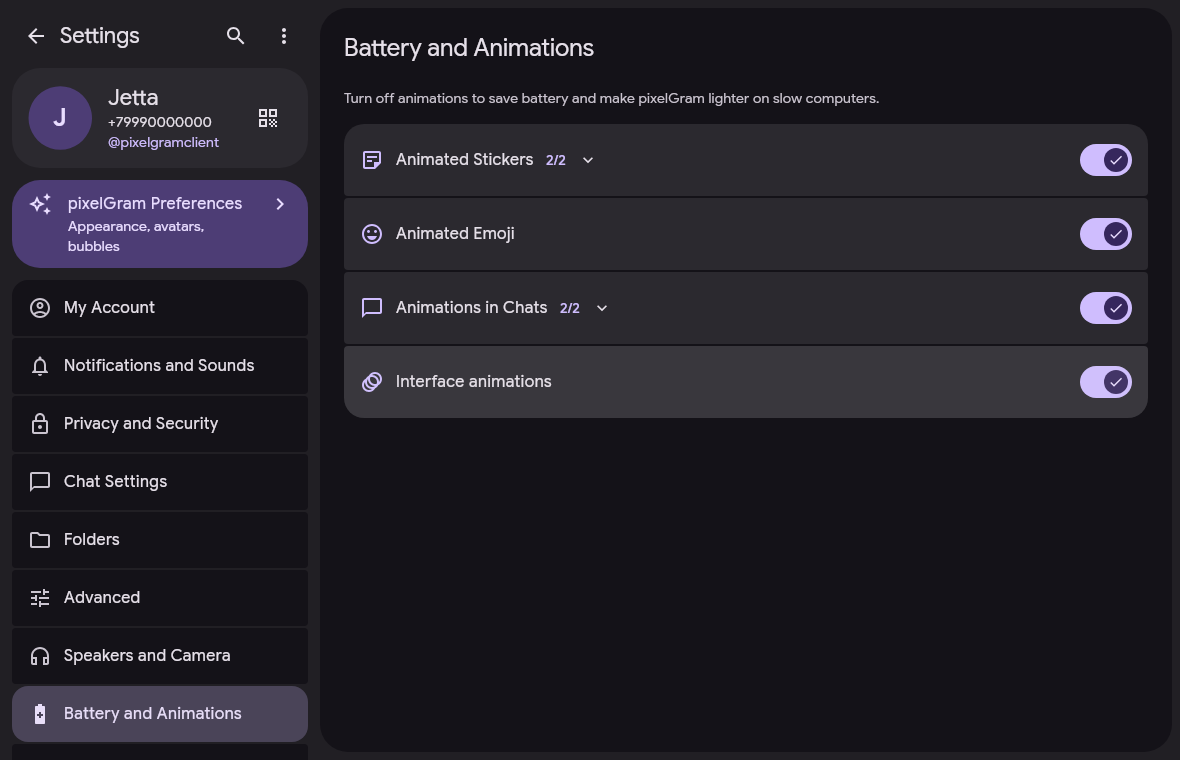This screenshot has width=1180, height=760.
Task: Switch off Animations in Chats toggle
Action: point(1105,308)
